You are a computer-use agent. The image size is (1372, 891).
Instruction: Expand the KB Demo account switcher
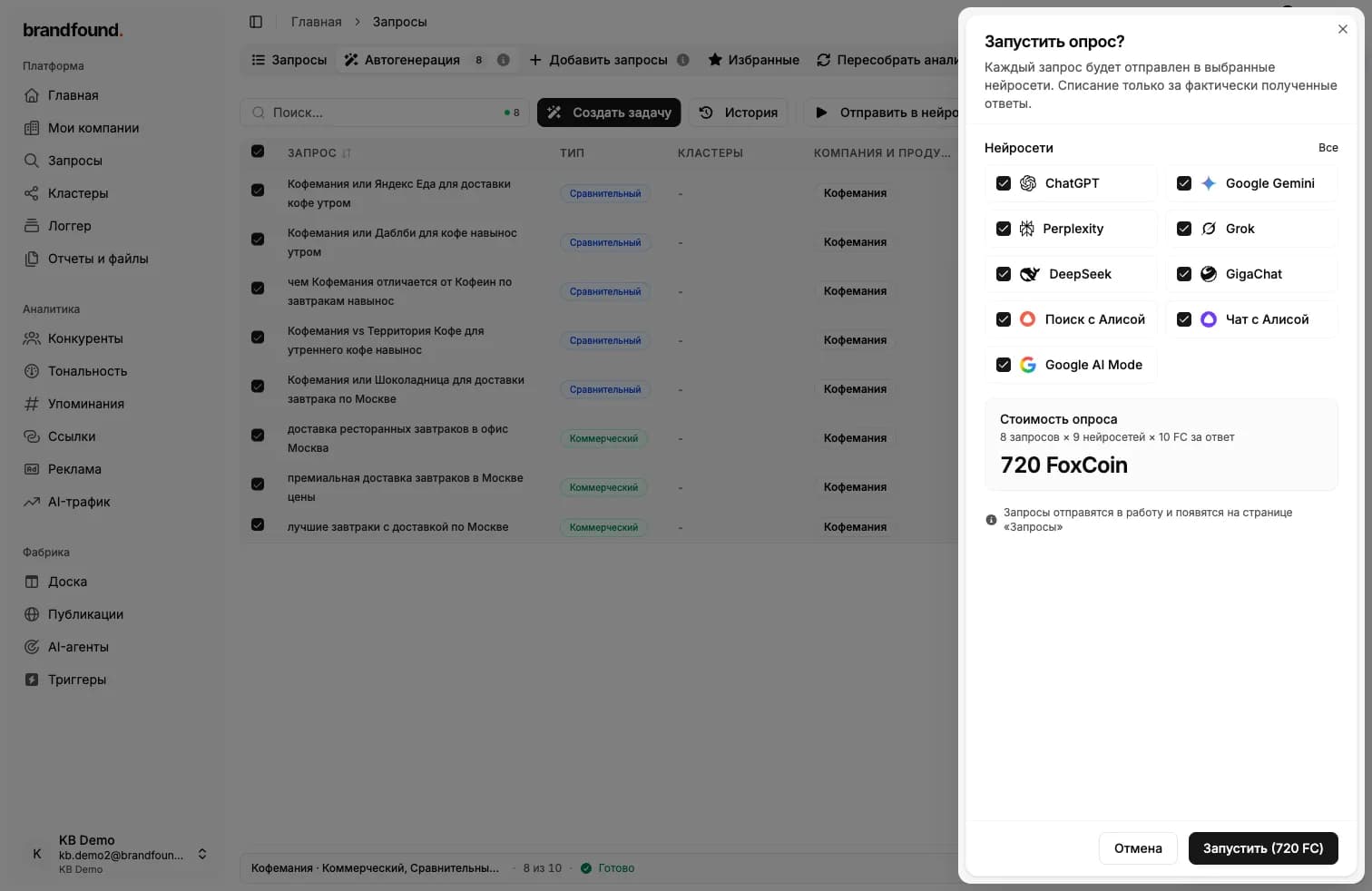pos(202,854)
